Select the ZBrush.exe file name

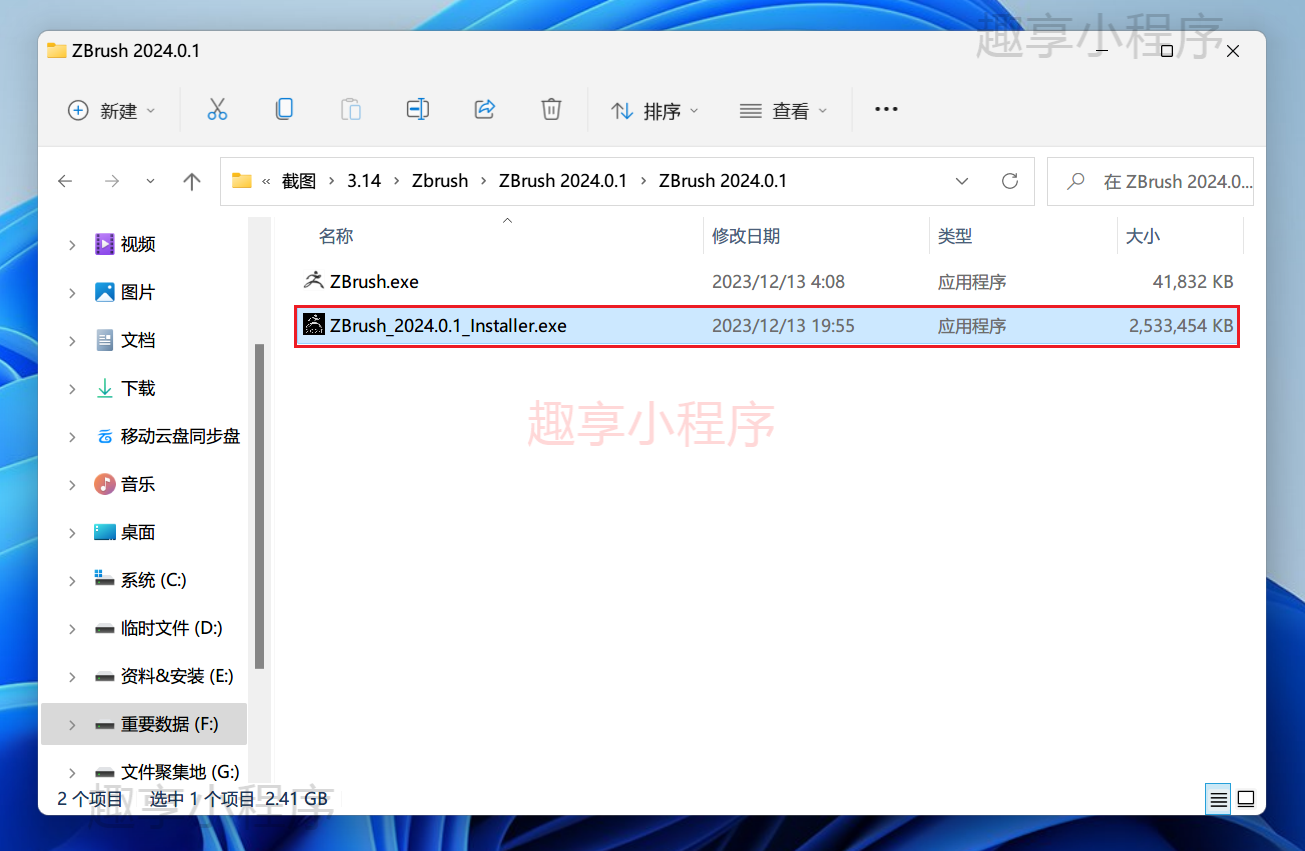coord(374,282)
